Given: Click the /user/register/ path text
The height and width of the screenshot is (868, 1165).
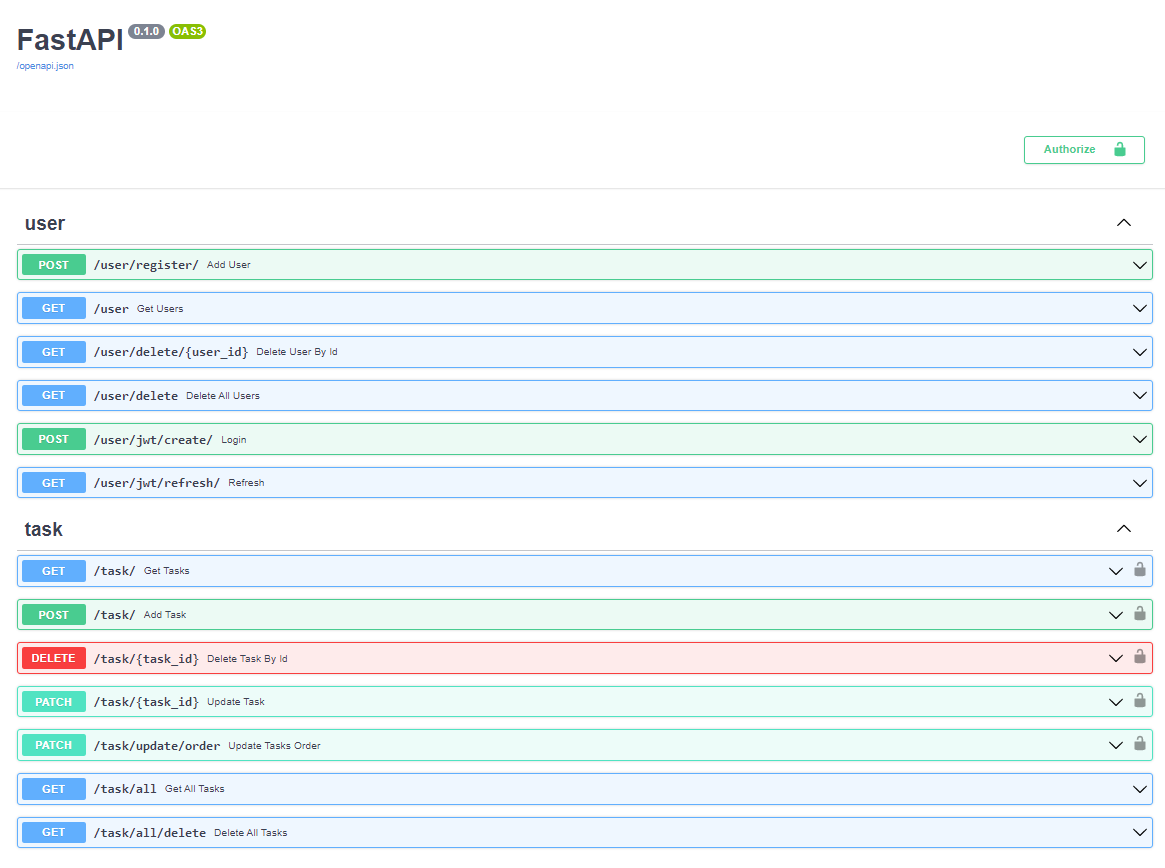Looking at the screenshot, I should tap(146, 265).
